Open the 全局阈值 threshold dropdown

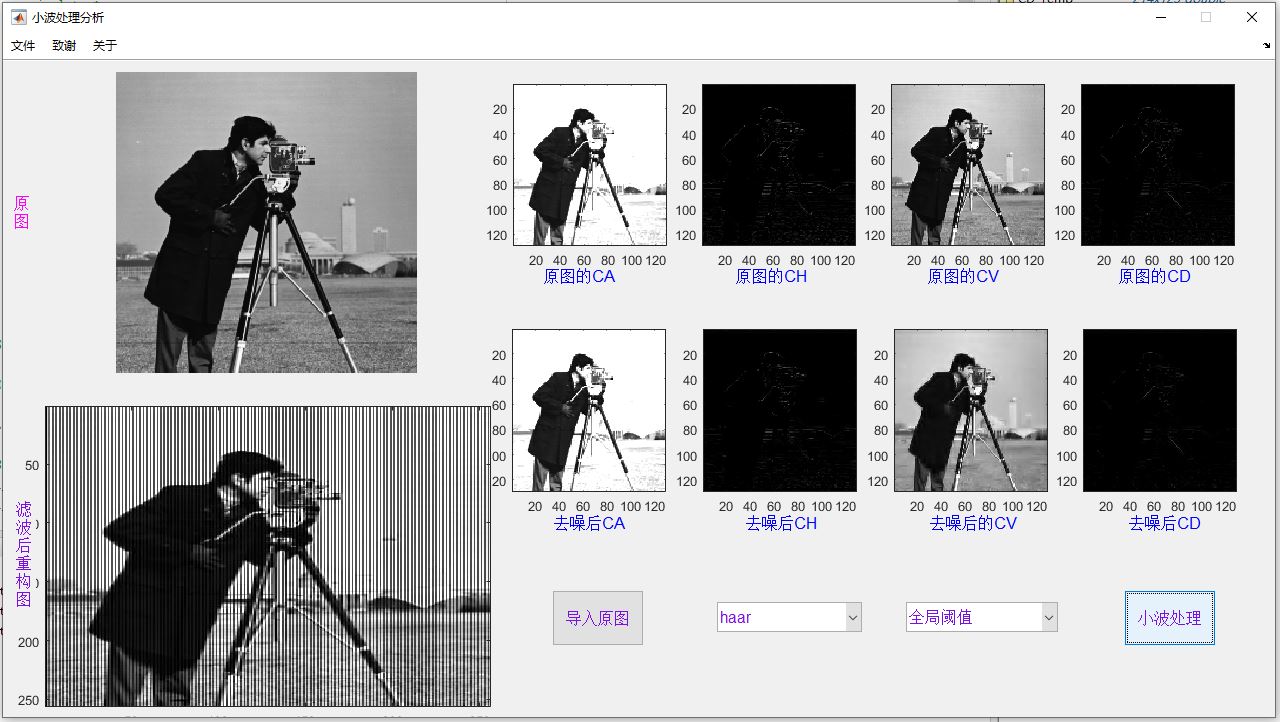982,617
